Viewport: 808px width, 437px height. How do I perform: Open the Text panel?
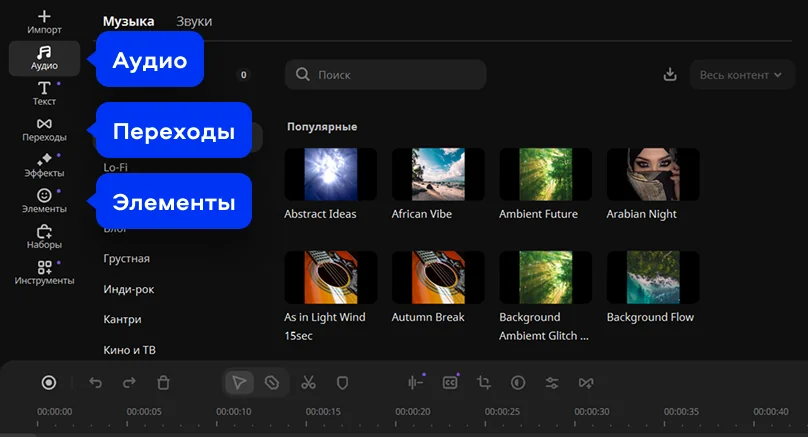pyautogui.click(x=44, y=93)
